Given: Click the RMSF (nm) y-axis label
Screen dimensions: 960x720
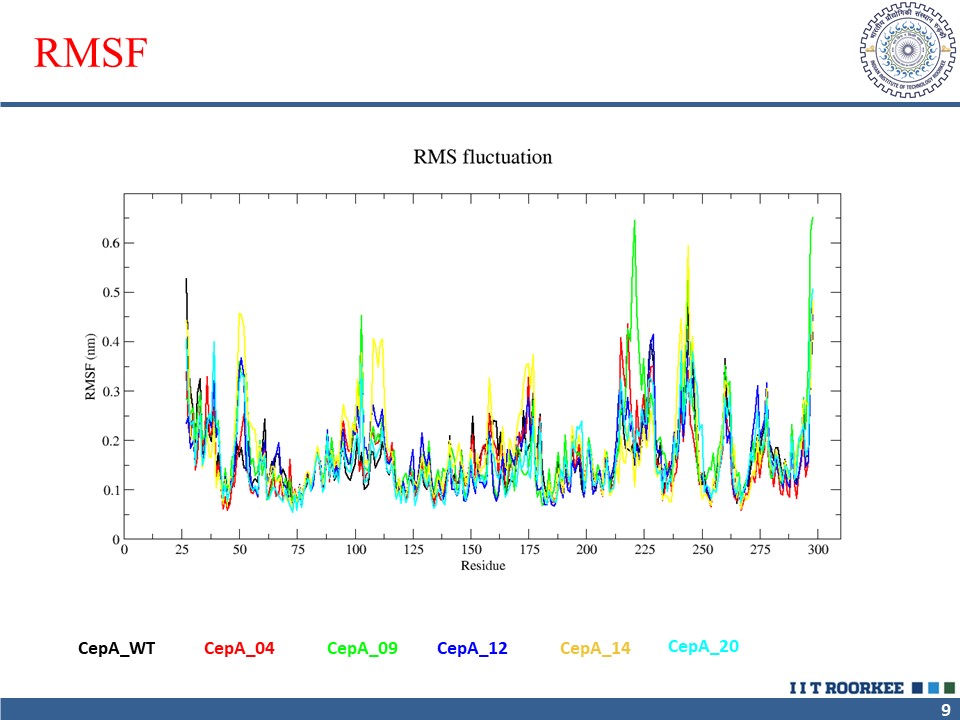Looking at the screenshot, I should click(x=89, y=366).
